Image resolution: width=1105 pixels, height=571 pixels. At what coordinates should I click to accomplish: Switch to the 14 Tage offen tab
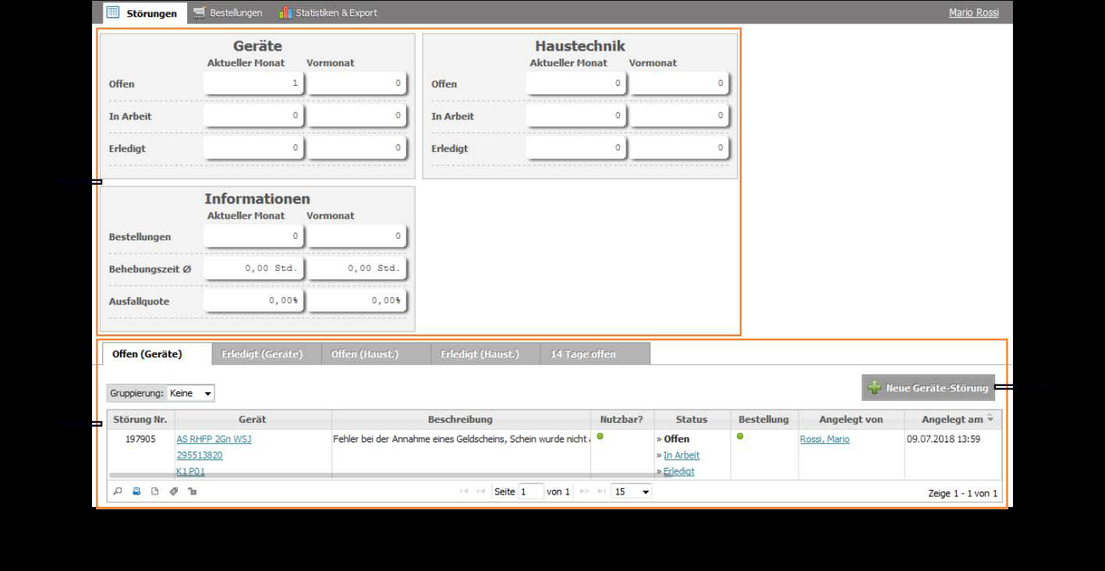tap(595, 354)
